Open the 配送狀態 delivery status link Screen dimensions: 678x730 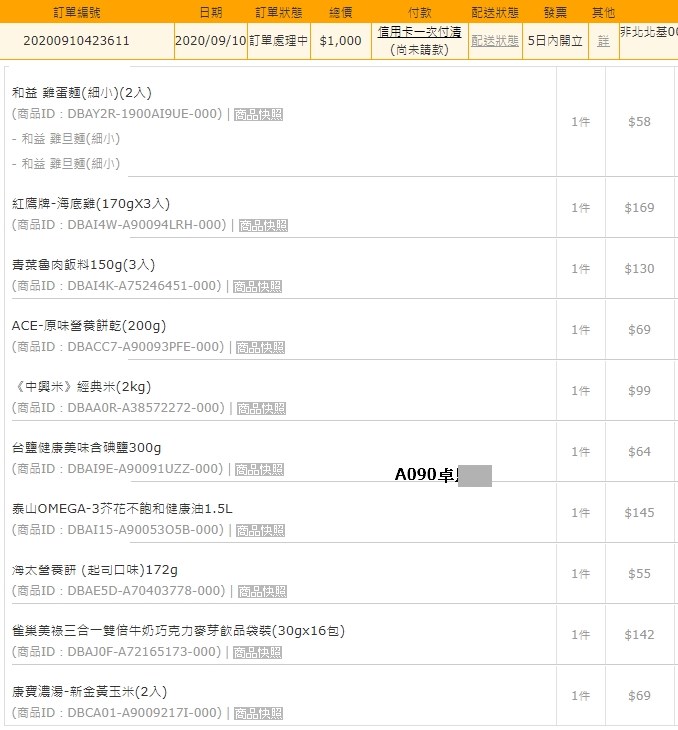[x=494, y=41]
